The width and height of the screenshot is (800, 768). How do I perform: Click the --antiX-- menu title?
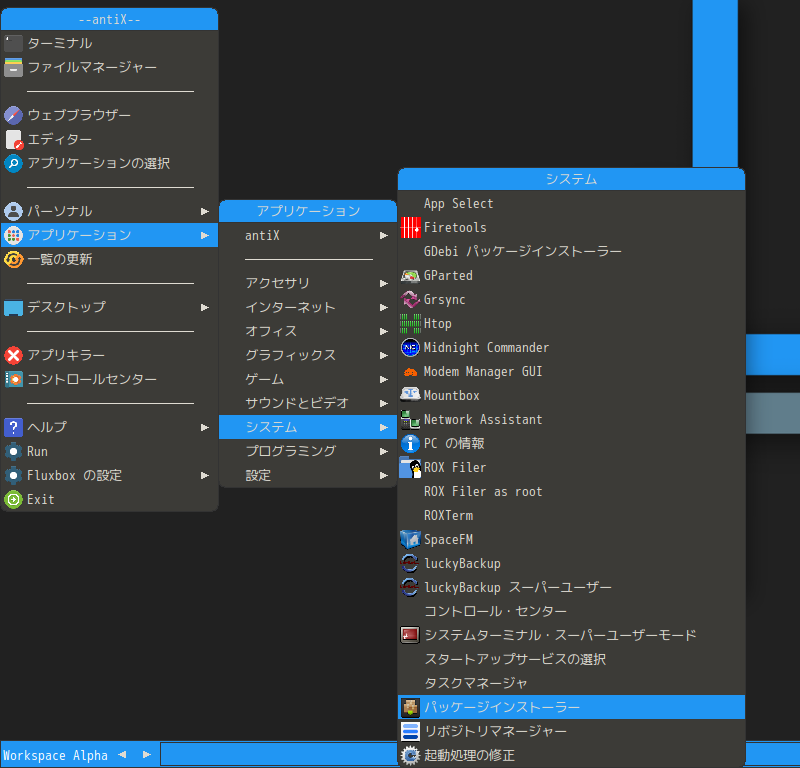[x=110, y=19]
